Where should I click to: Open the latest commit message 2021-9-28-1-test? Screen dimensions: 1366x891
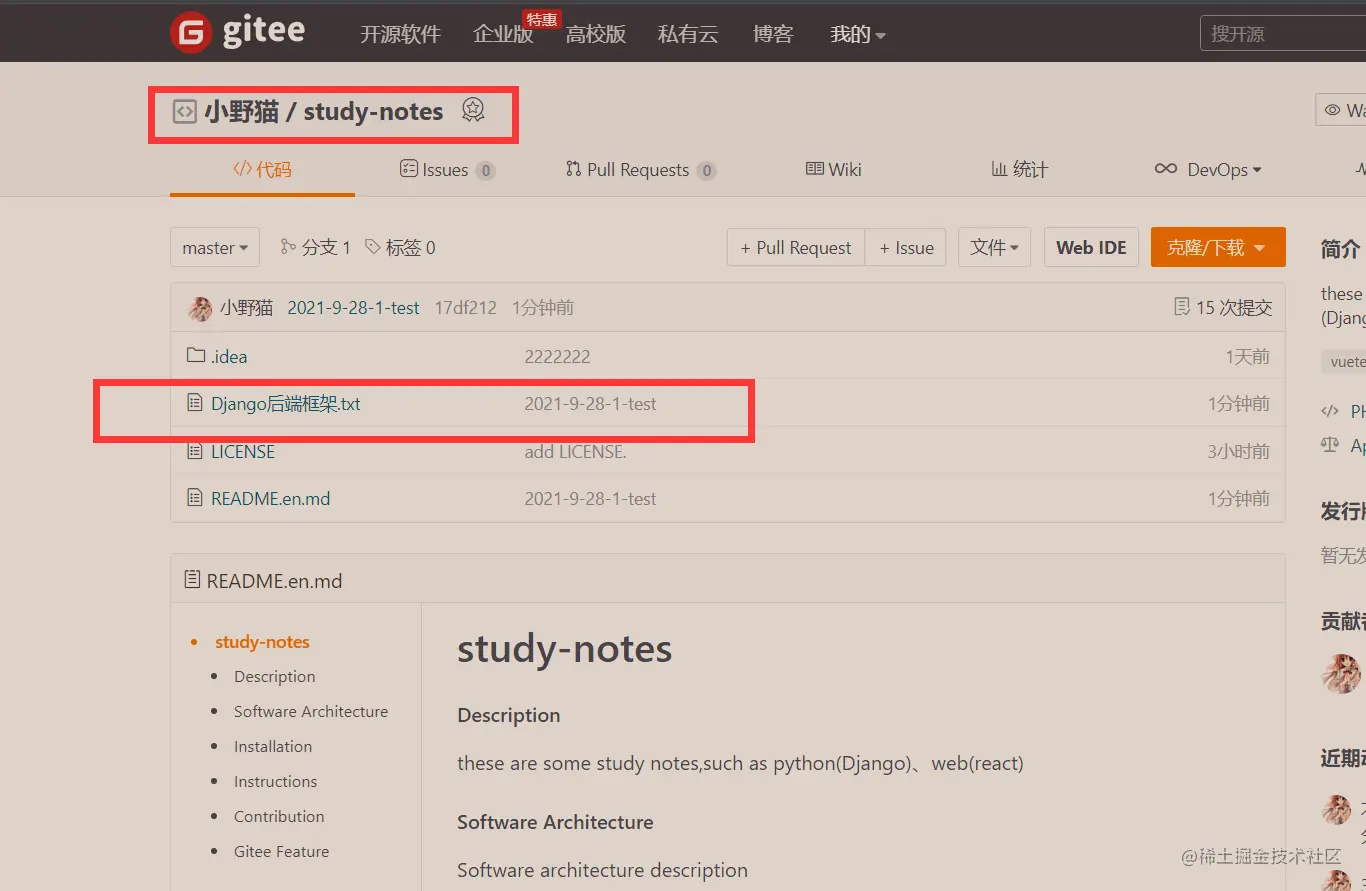click(353, 307)
